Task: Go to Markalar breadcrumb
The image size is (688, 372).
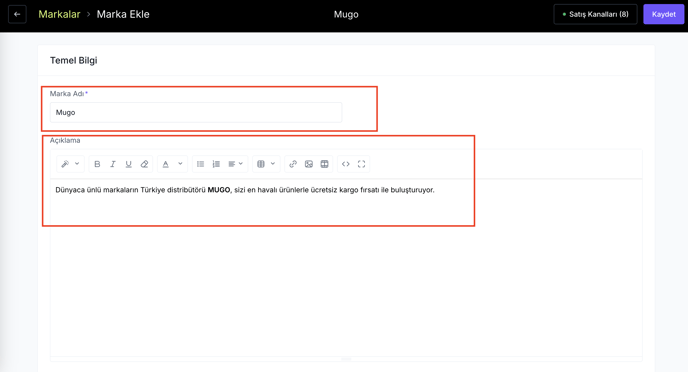Action: tap(59, 14)
